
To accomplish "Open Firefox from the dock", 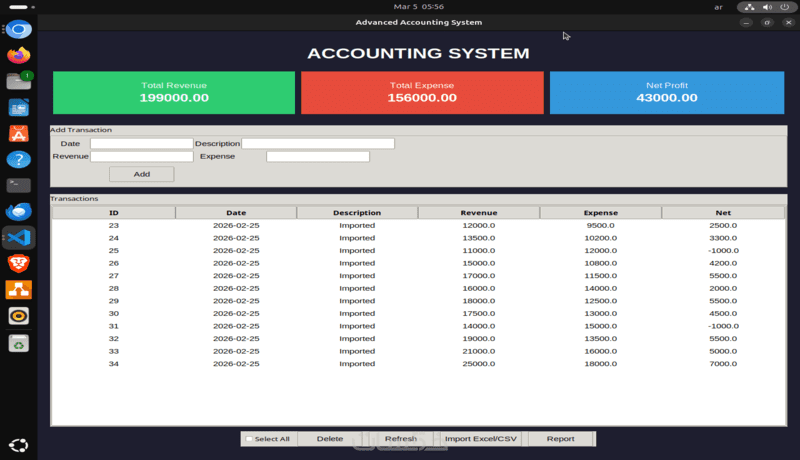I will [18, 55].
